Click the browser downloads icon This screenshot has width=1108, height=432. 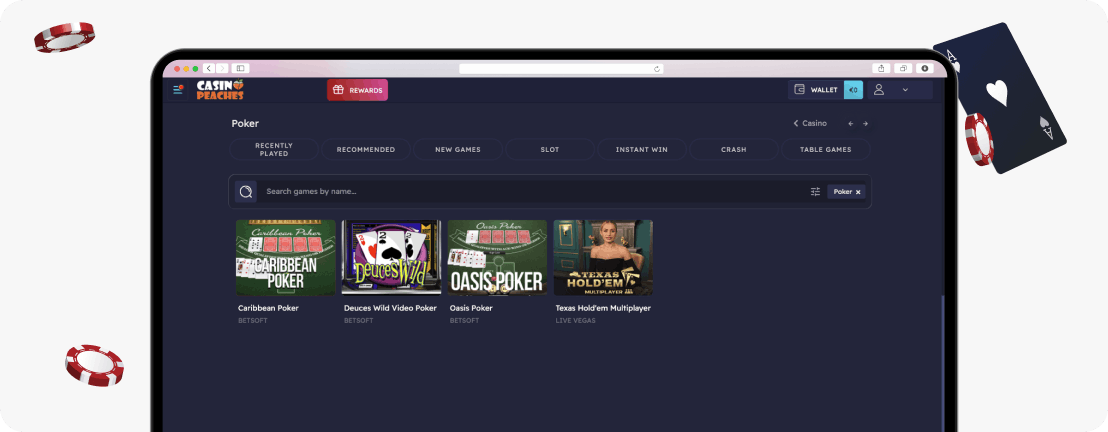(x=924, y=69)
